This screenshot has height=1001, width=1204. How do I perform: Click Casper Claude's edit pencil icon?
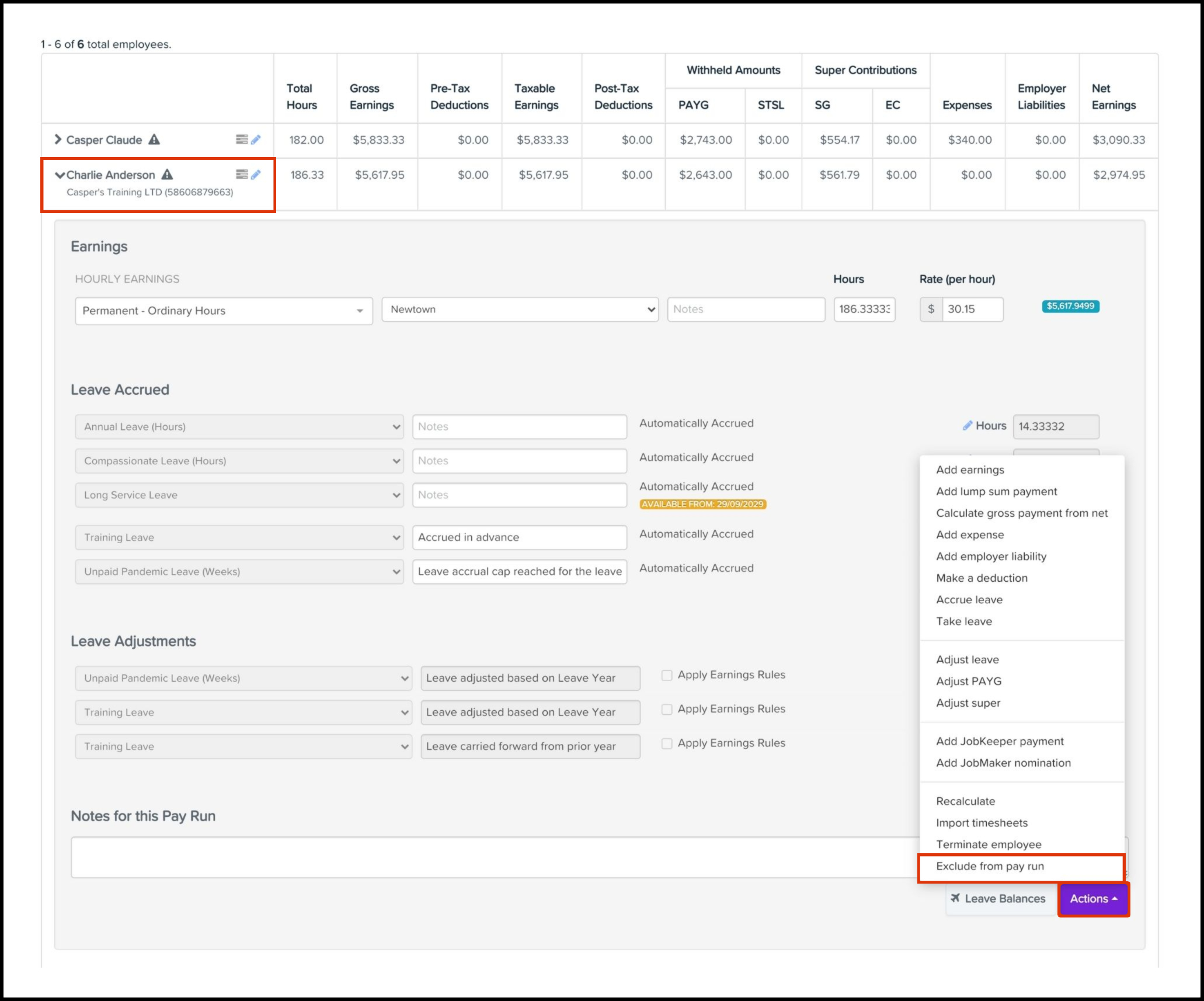coord(256,140)
